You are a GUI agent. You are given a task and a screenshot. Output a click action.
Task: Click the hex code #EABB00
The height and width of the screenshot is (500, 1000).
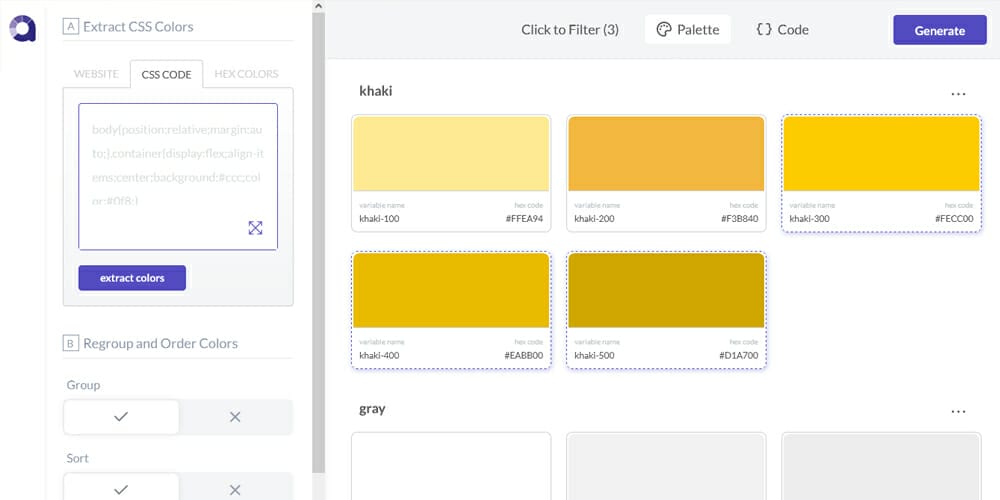(x=524, y=355)
